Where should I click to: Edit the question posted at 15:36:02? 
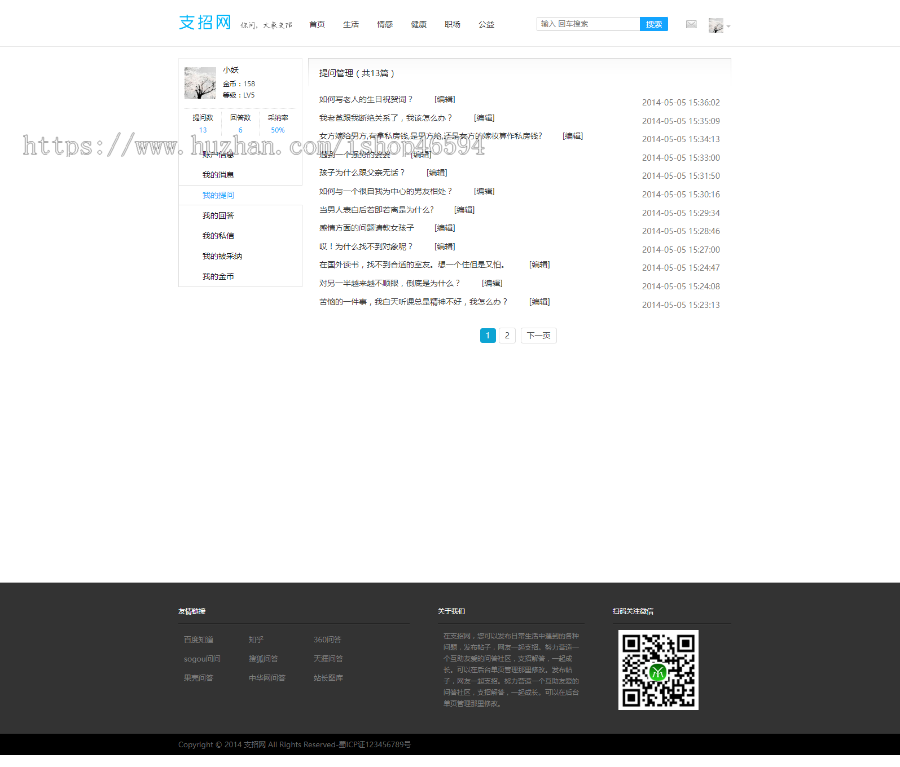pyautogui.click(x=445, y=100)
